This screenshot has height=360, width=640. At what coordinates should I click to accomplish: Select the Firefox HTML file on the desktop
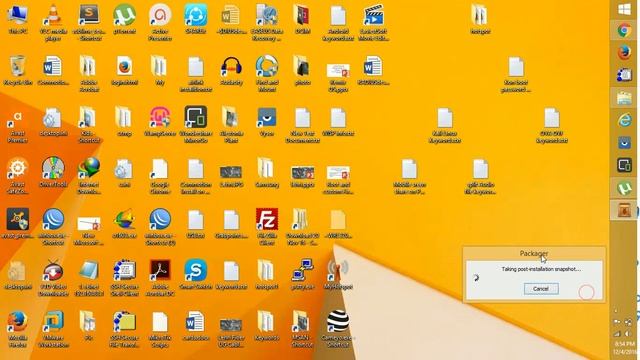click(x=124, y=70)
